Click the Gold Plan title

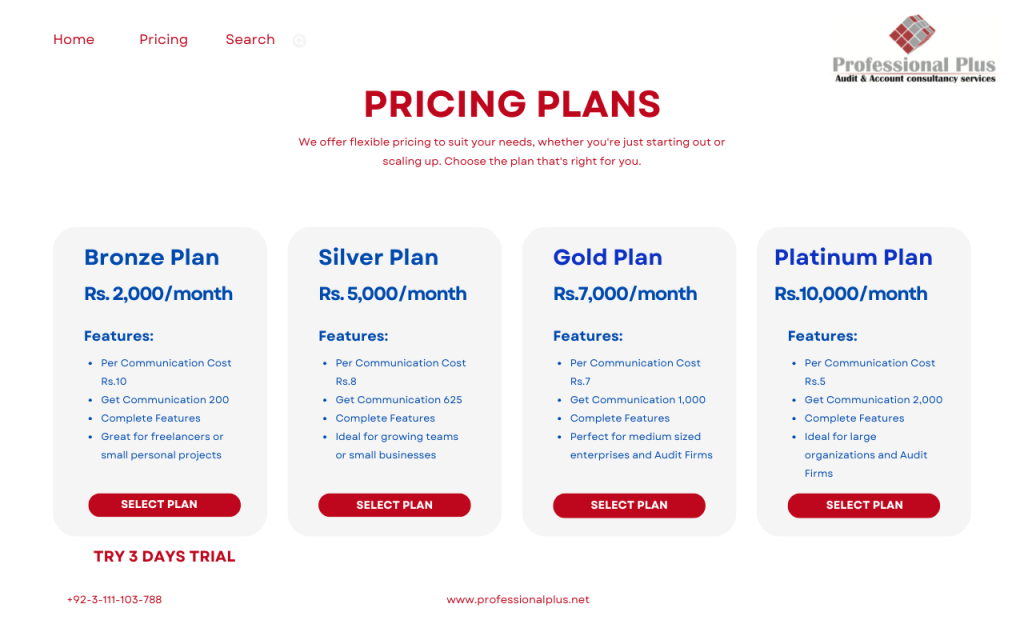[x=607, y=257]
